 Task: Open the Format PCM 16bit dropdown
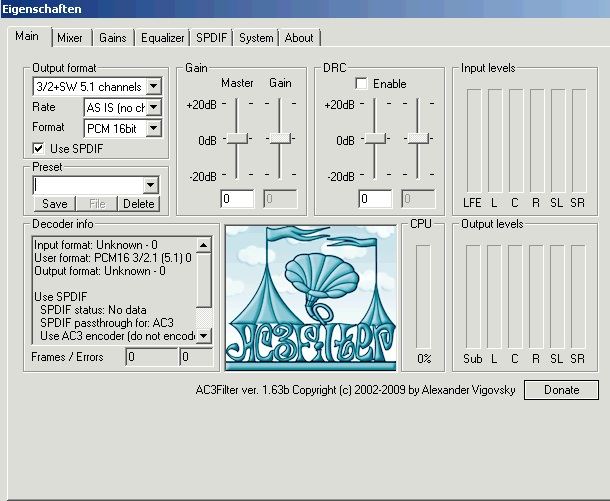(x=153, y=128)
